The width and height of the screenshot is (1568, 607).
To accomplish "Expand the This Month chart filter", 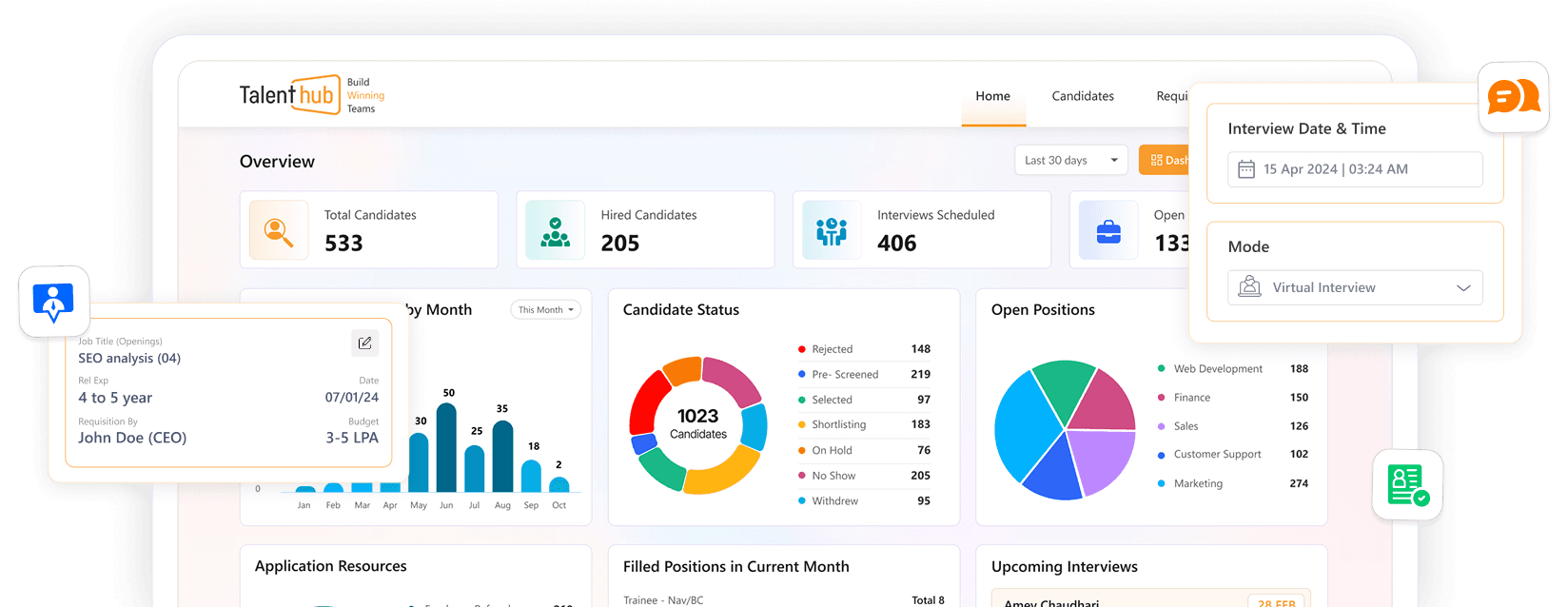I will click(x=545, y=310).
